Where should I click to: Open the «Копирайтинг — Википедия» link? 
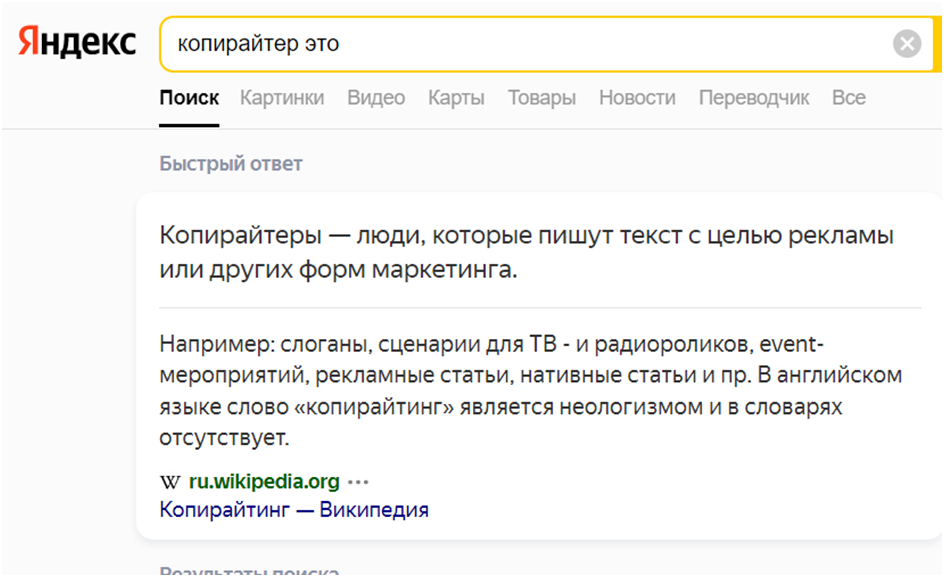pos(294,510)
